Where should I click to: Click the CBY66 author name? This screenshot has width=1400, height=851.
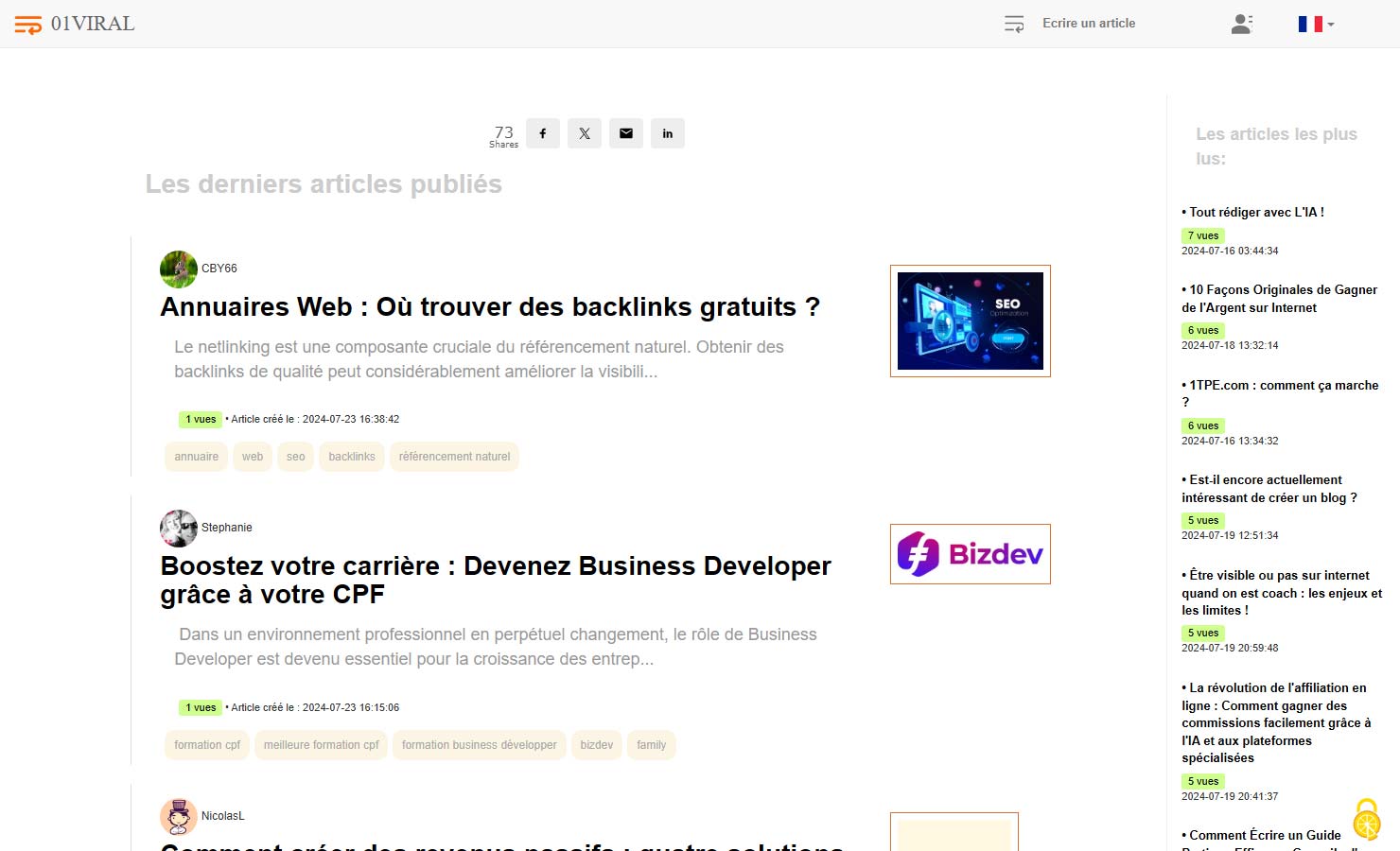click(x=219, y=269)
